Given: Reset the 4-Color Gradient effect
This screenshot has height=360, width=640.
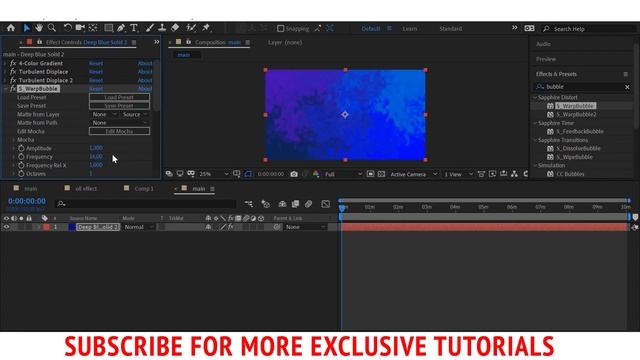Looking at the screenshot, I should pos(96,63).
